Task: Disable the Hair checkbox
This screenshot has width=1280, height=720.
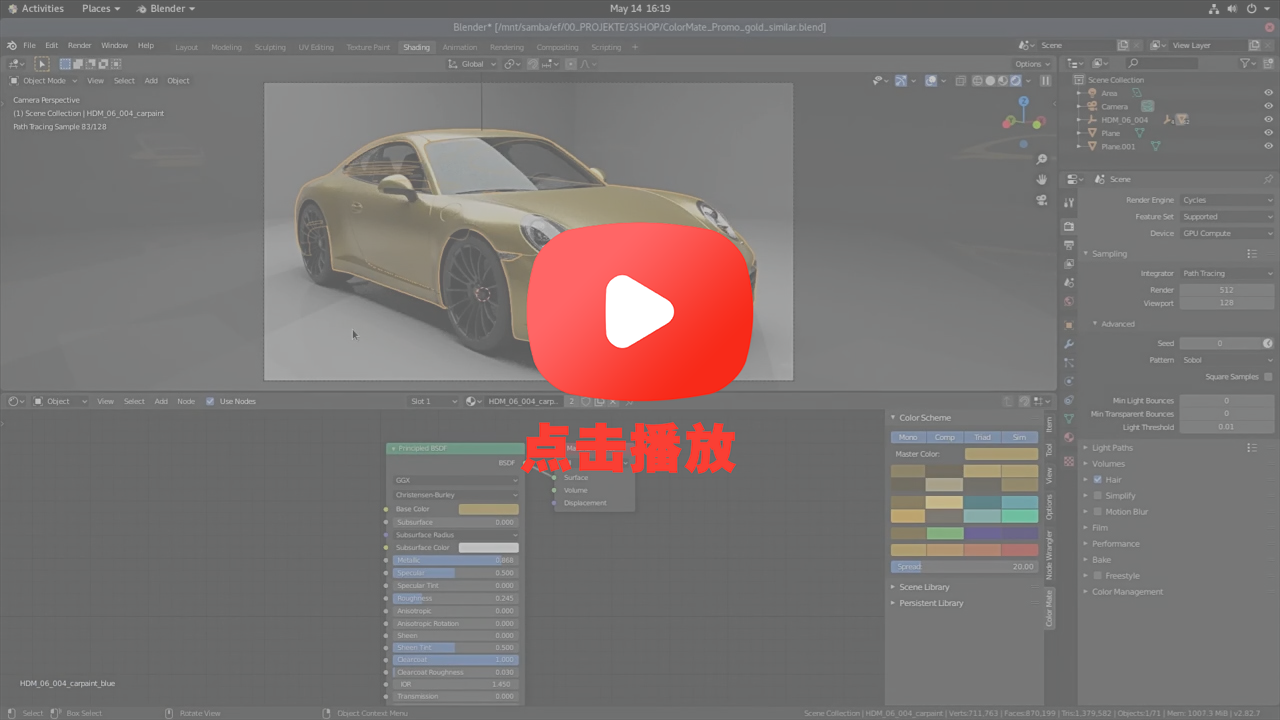Action: pos(1098,480)
